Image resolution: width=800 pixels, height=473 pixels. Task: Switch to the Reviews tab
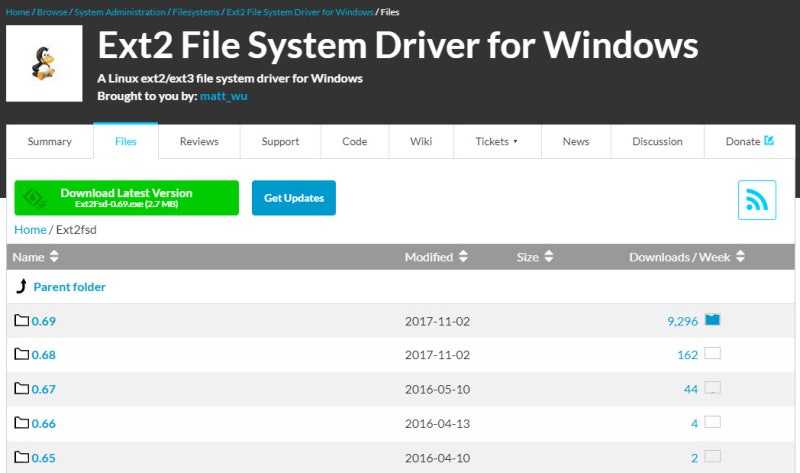coord(199,142)
